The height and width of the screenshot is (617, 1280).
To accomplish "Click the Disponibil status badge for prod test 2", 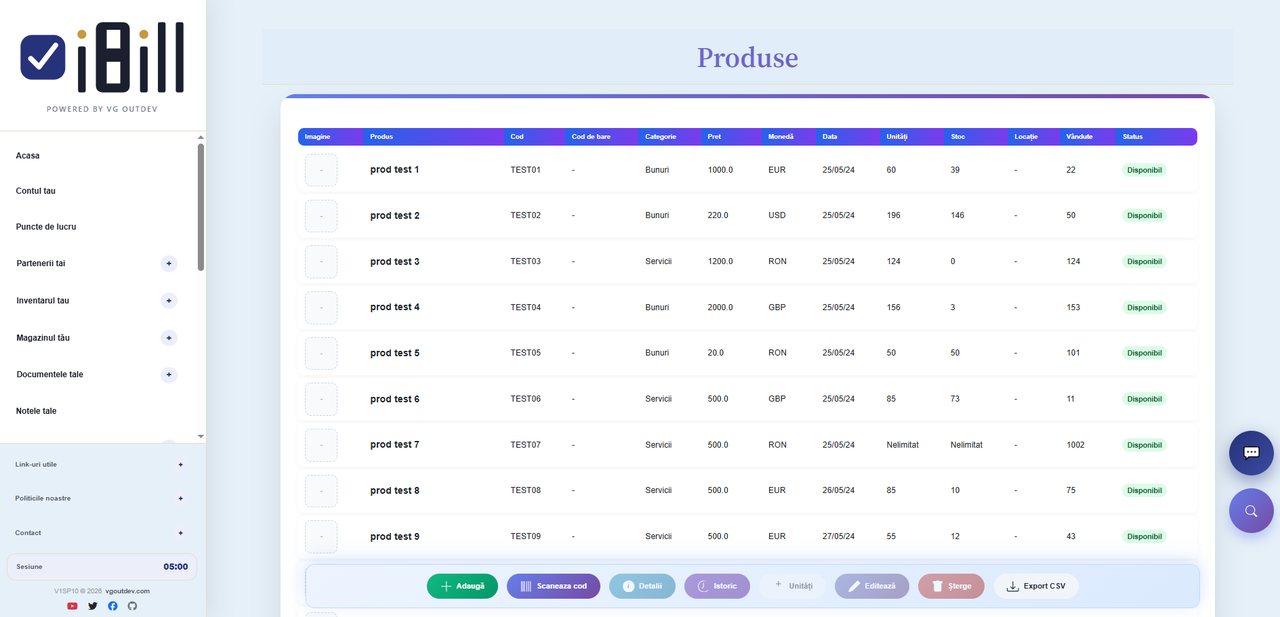I will [1144, 216].
